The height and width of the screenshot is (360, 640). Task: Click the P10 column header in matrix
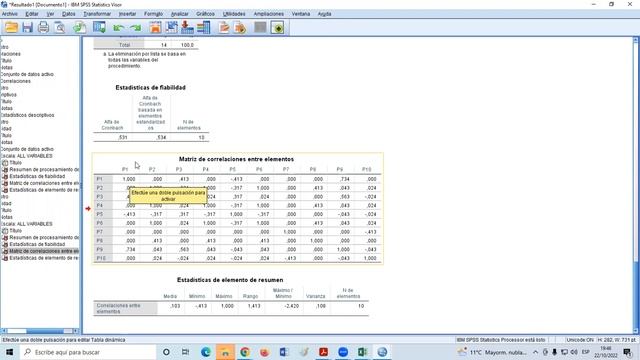367,169
